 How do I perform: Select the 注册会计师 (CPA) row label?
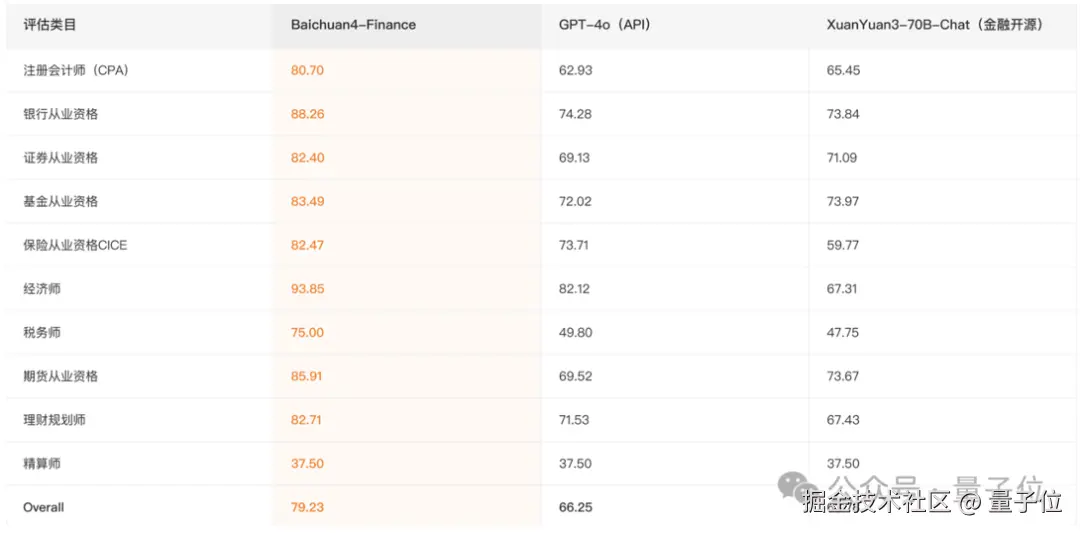[x=76, y=70]
